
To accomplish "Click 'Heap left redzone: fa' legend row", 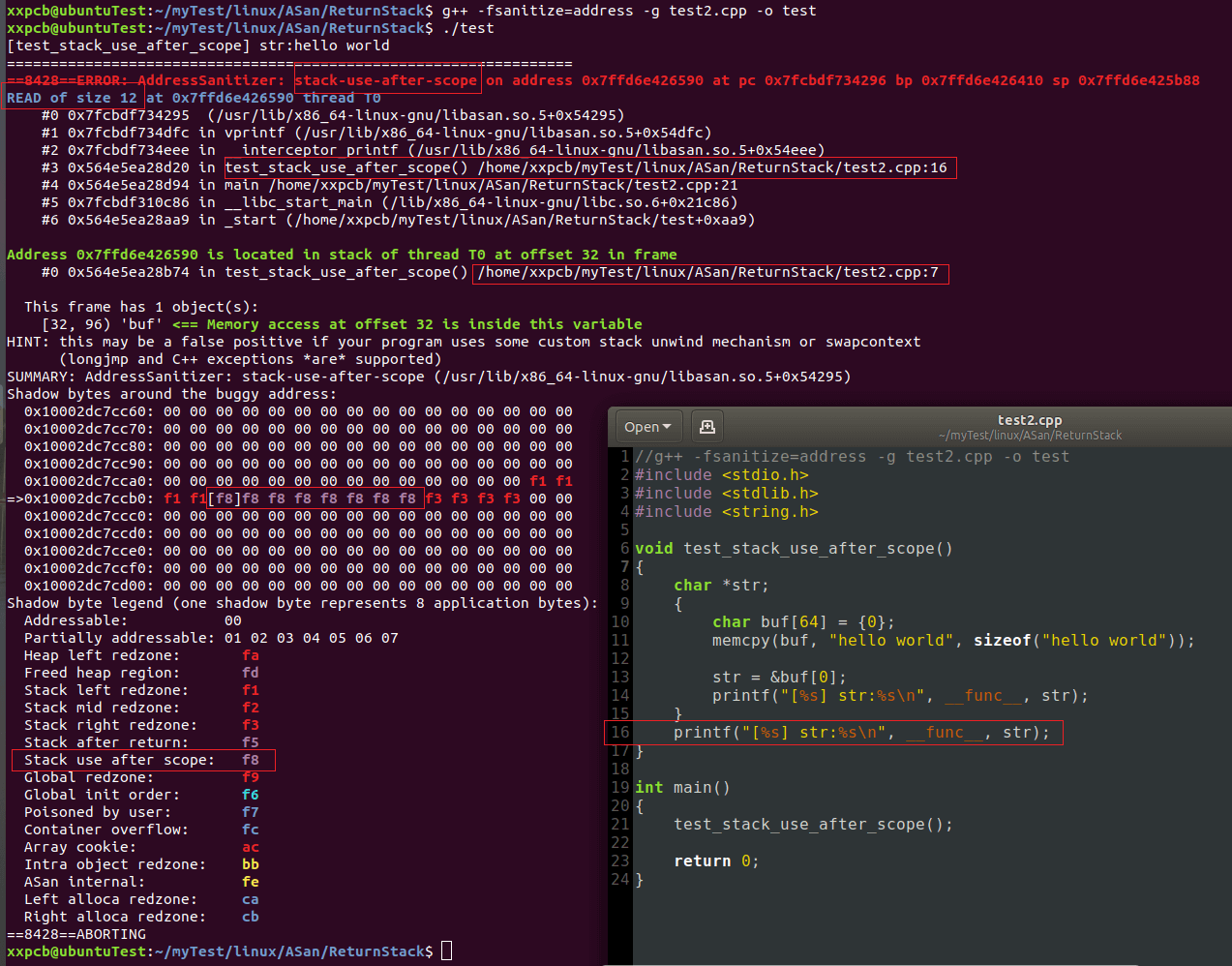I will (141, 655).
